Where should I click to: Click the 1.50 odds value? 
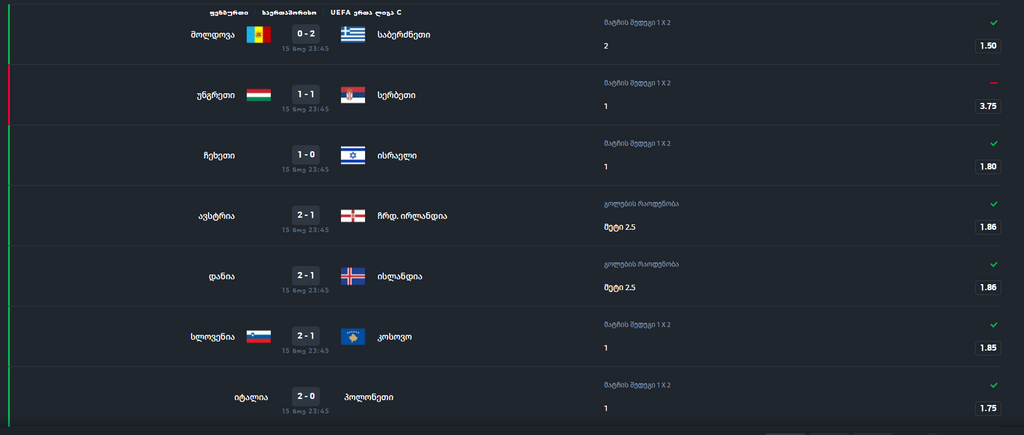[x=988, y=46]
